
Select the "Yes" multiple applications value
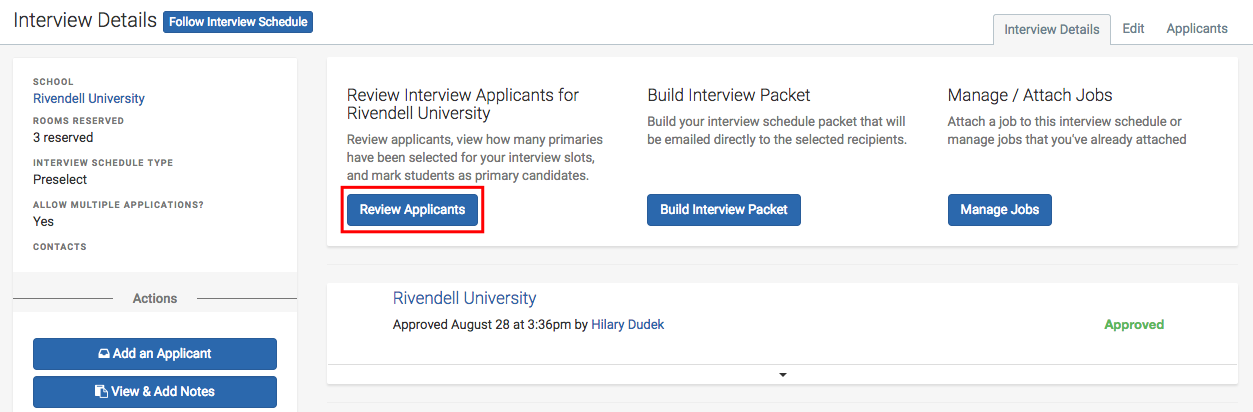43,222
